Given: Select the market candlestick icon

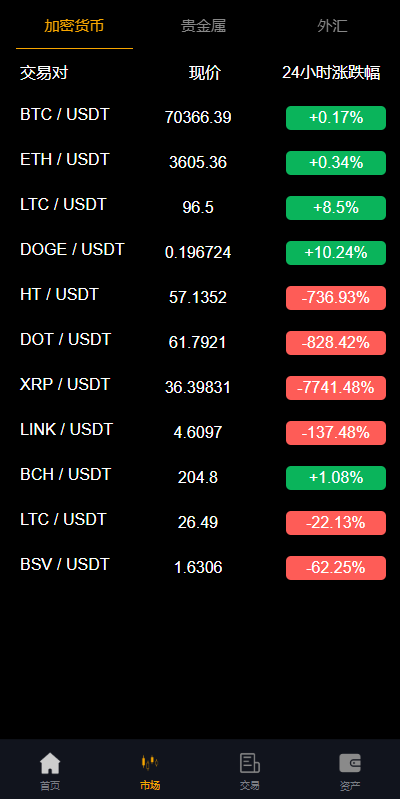Looking at the screenshot, I should tap(150, 763).
